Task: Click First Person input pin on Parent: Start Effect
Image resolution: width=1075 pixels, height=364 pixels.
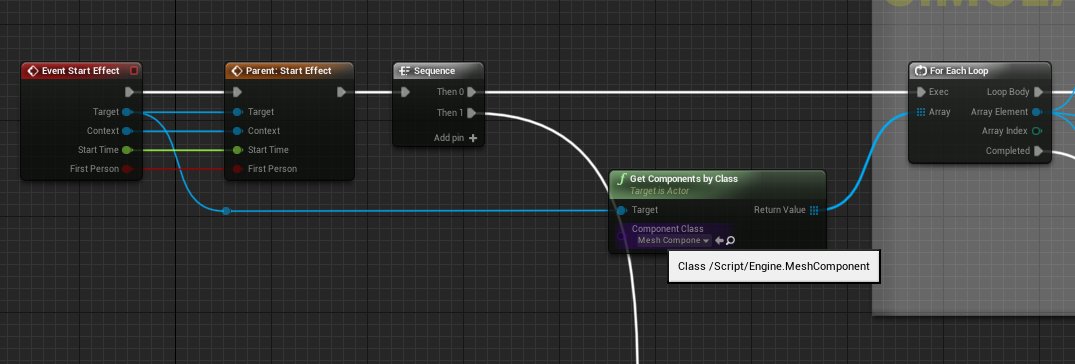Action: pos(237,169)
